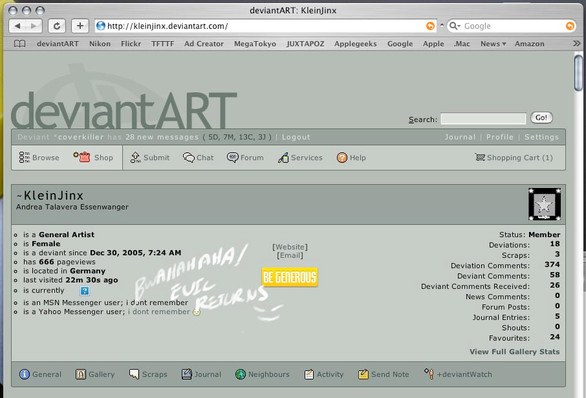Focus the deviantART Search input field
The height and width of the screenshot is (398, 586).
[483, 118]
